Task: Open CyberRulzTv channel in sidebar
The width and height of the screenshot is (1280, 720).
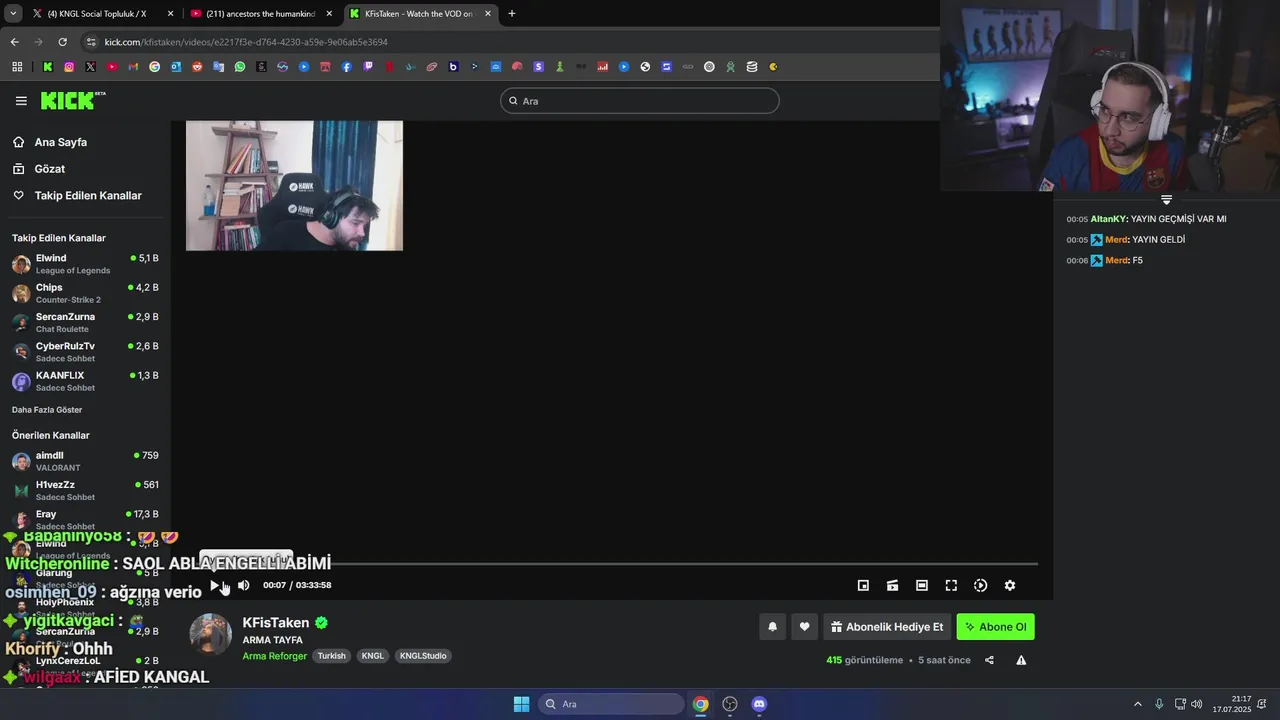Action: tap(85, 351)
